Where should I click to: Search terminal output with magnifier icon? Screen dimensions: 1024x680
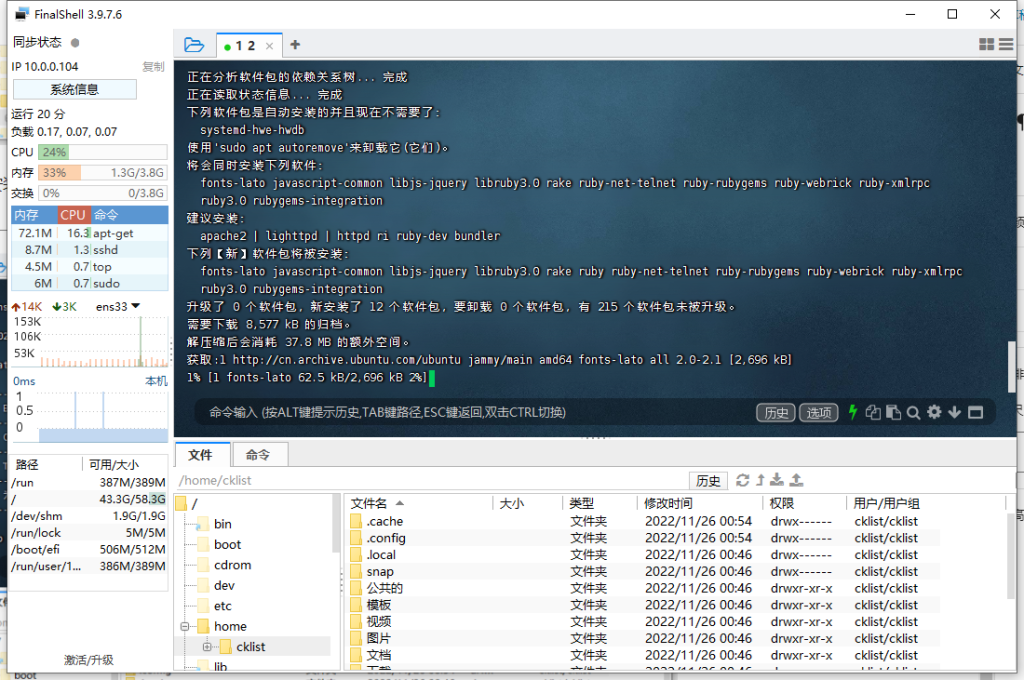pos(914,412)
